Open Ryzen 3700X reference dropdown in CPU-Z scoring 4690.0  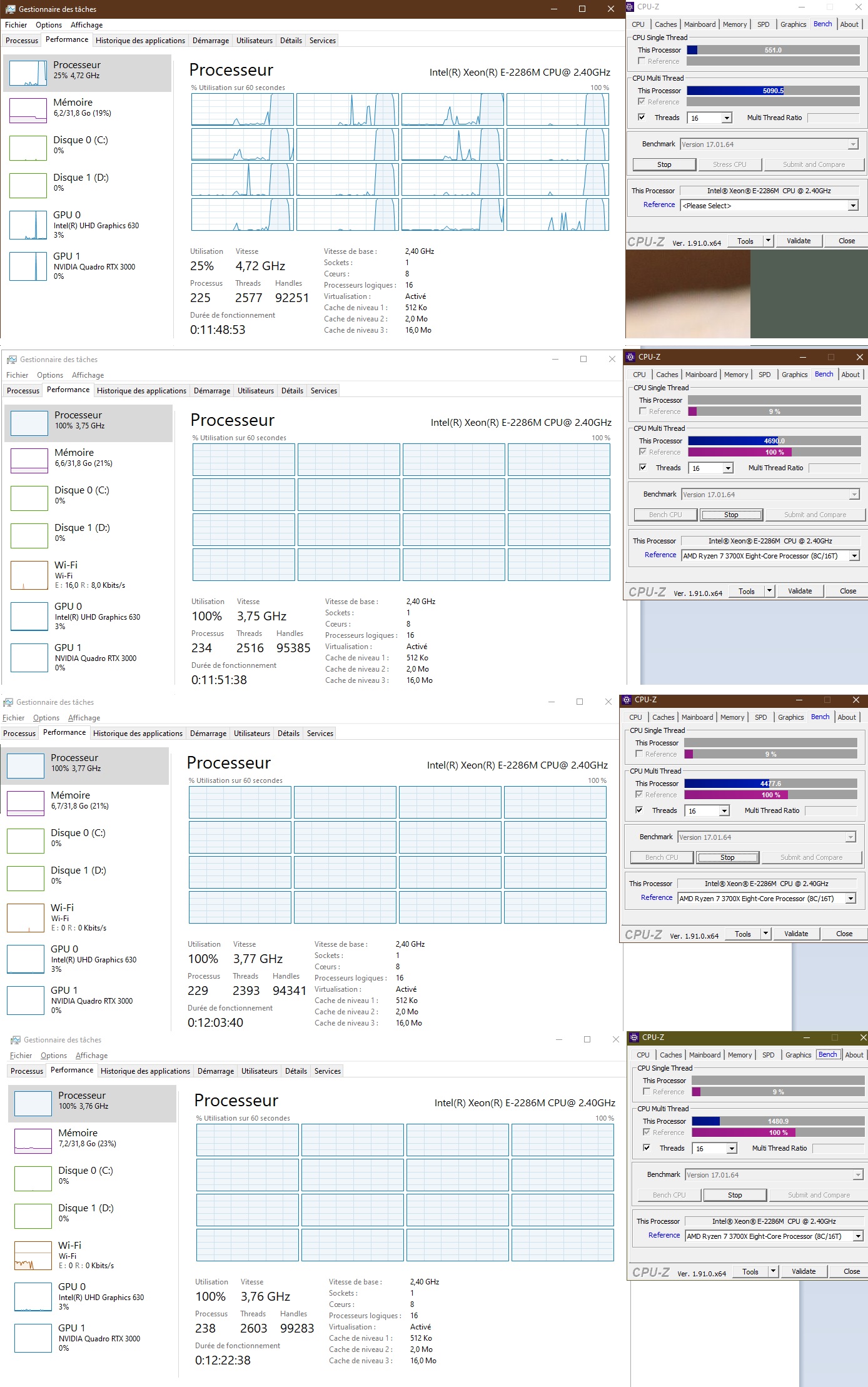[854, 556]
